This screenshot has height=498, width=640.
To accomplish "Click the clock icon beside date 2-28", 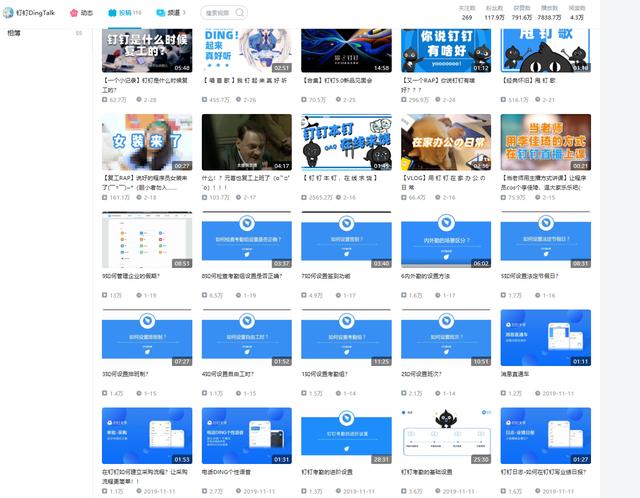I will click(x=139, y=100).
